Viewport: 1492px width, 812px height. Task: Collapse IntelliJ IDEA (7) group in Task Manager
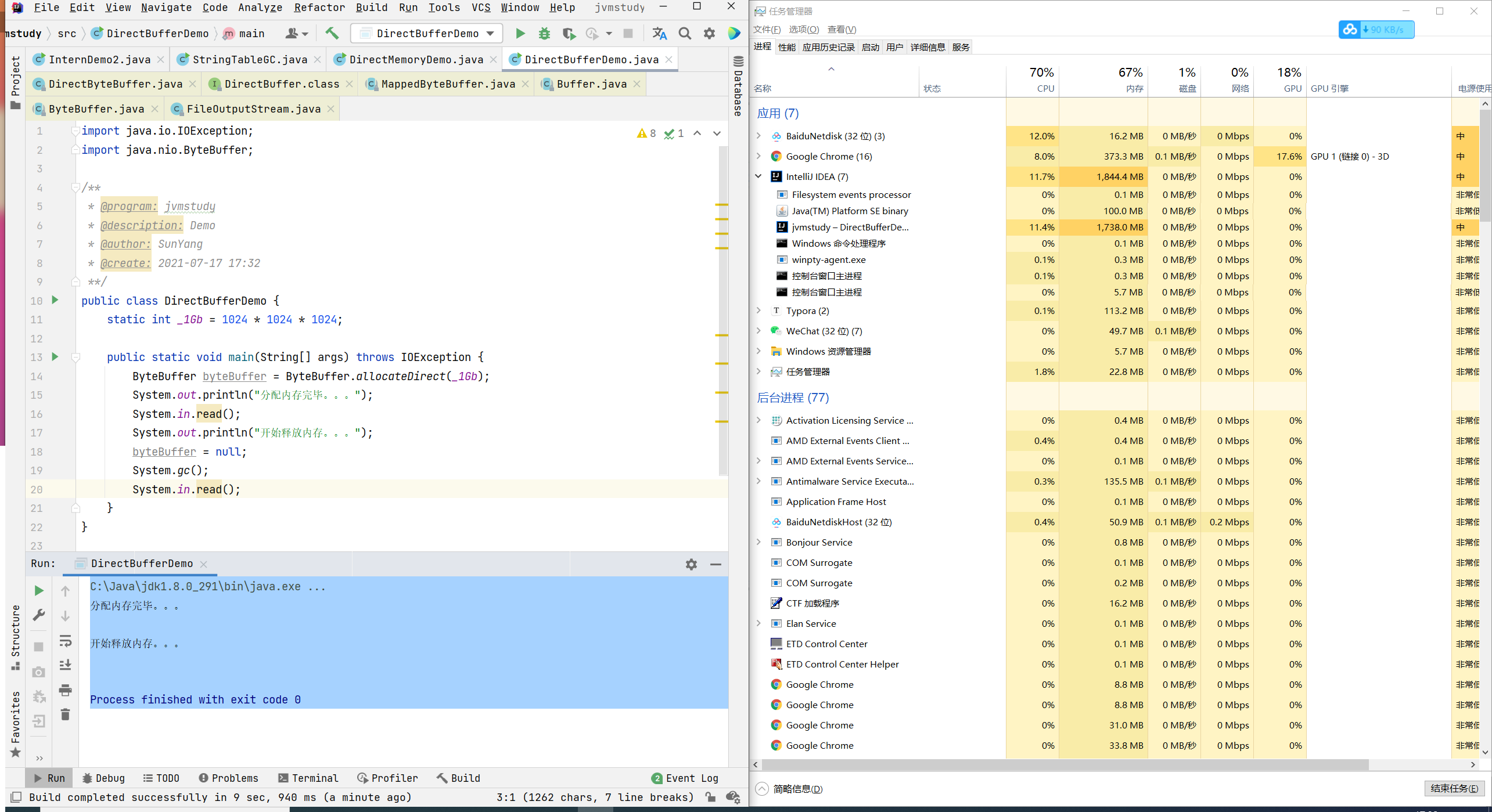[758, 176]
